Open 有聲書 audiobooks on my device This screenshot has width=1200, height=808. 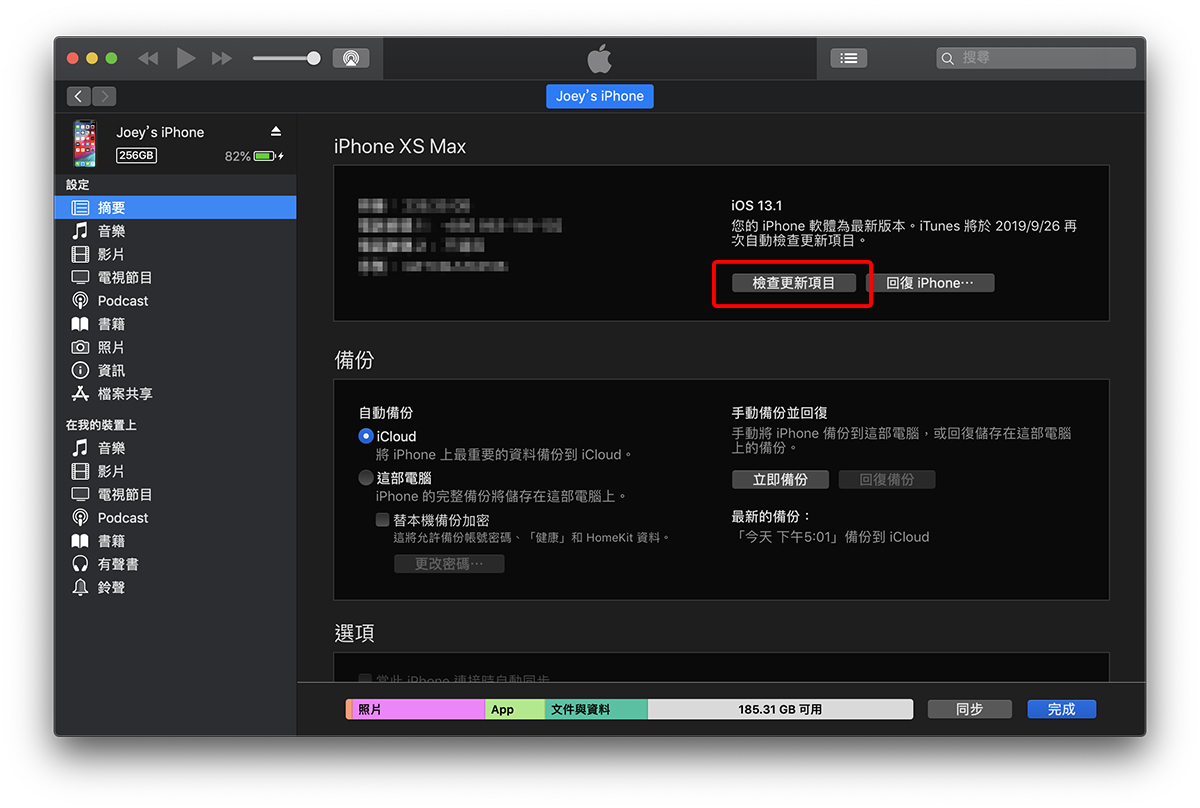(118, 565)
